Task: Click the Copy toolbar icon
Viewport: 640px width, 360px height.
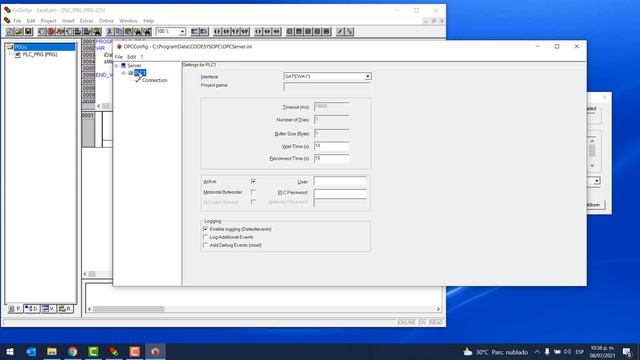Action: click(x=119, y=31)
